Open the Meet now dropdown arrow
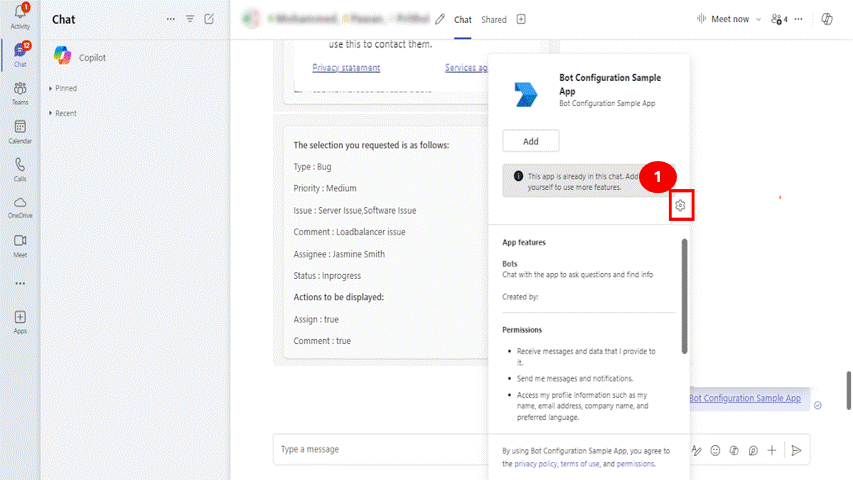Viewport: 853px width, 480px height. tap(758, 19)
